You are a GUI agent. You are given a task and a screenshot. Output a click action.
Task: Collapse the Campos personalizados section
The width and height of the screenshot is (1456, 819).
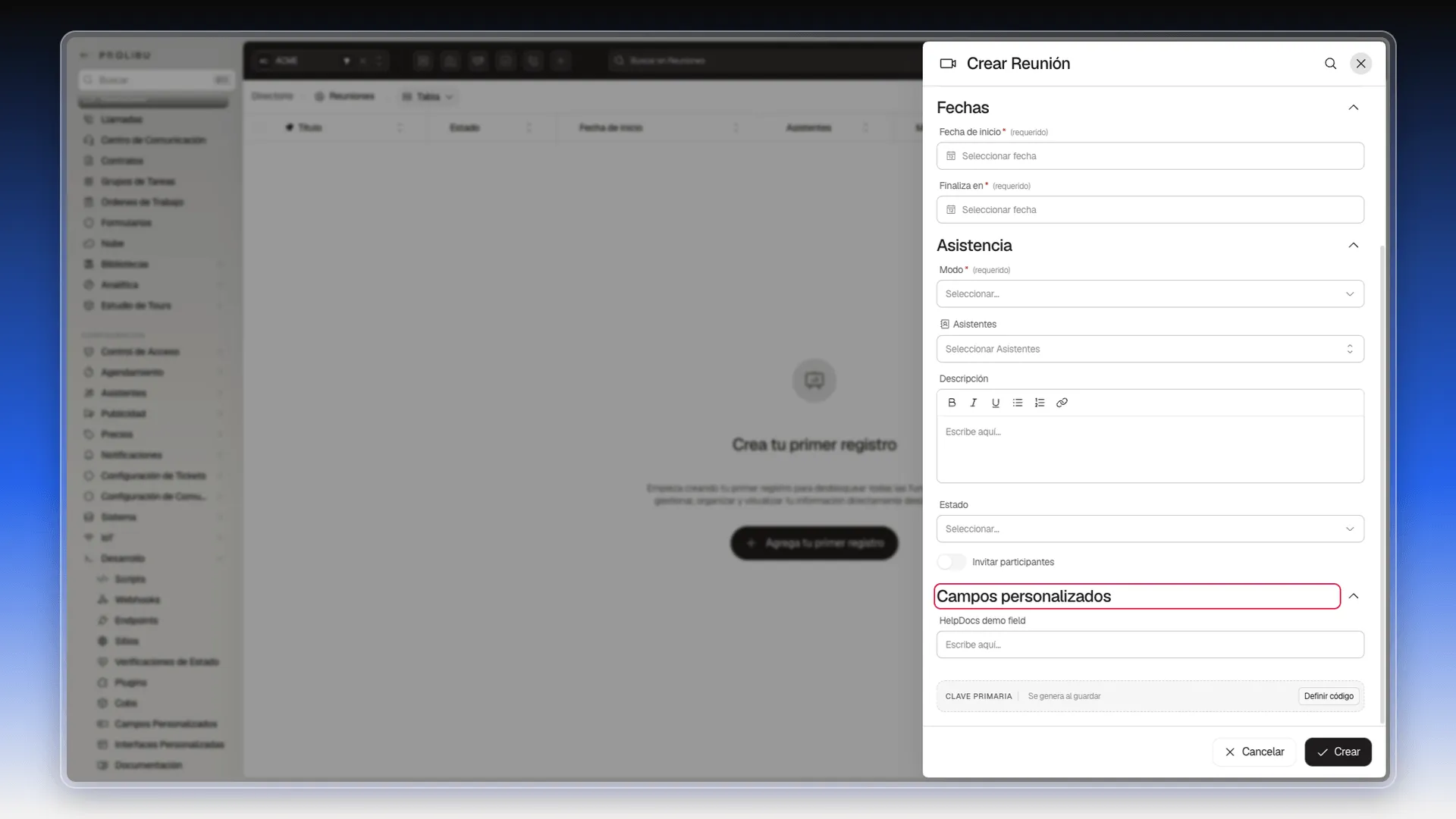coord(1354,597)
